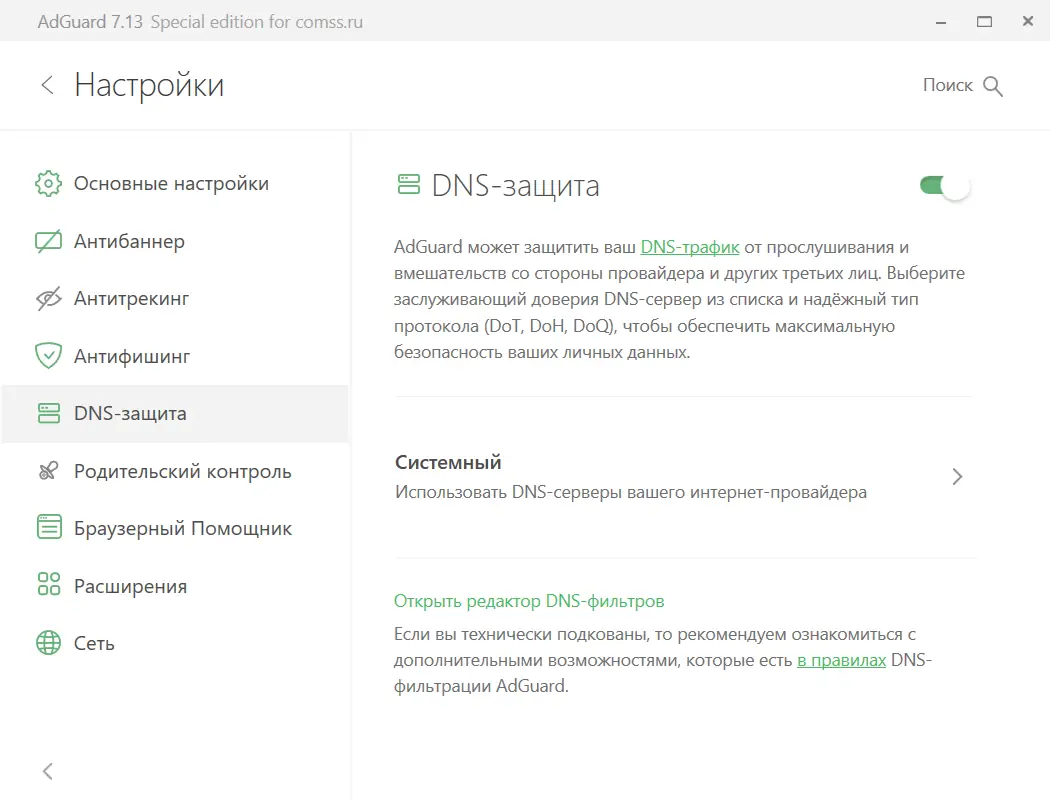1050x800 pixels.
Task: Open the Родительский контроль section
Action: [175, 471]
